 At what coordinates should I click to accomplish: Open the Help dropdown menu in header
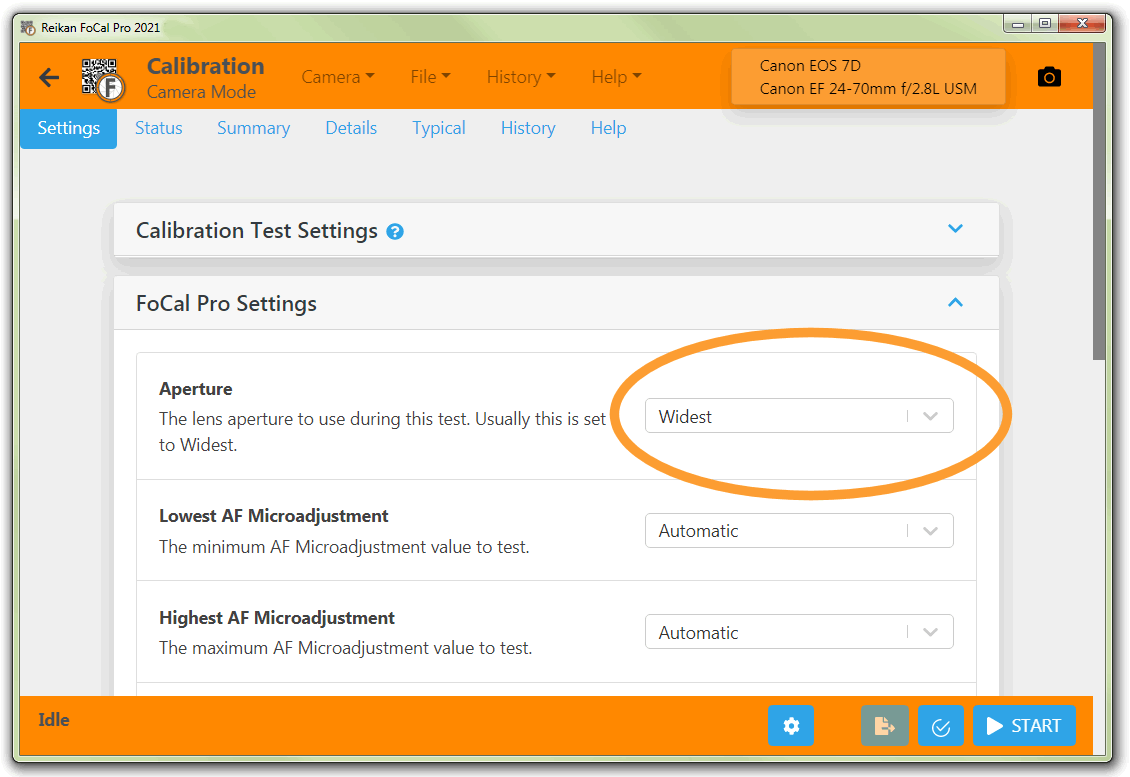[x=616, y=76]
